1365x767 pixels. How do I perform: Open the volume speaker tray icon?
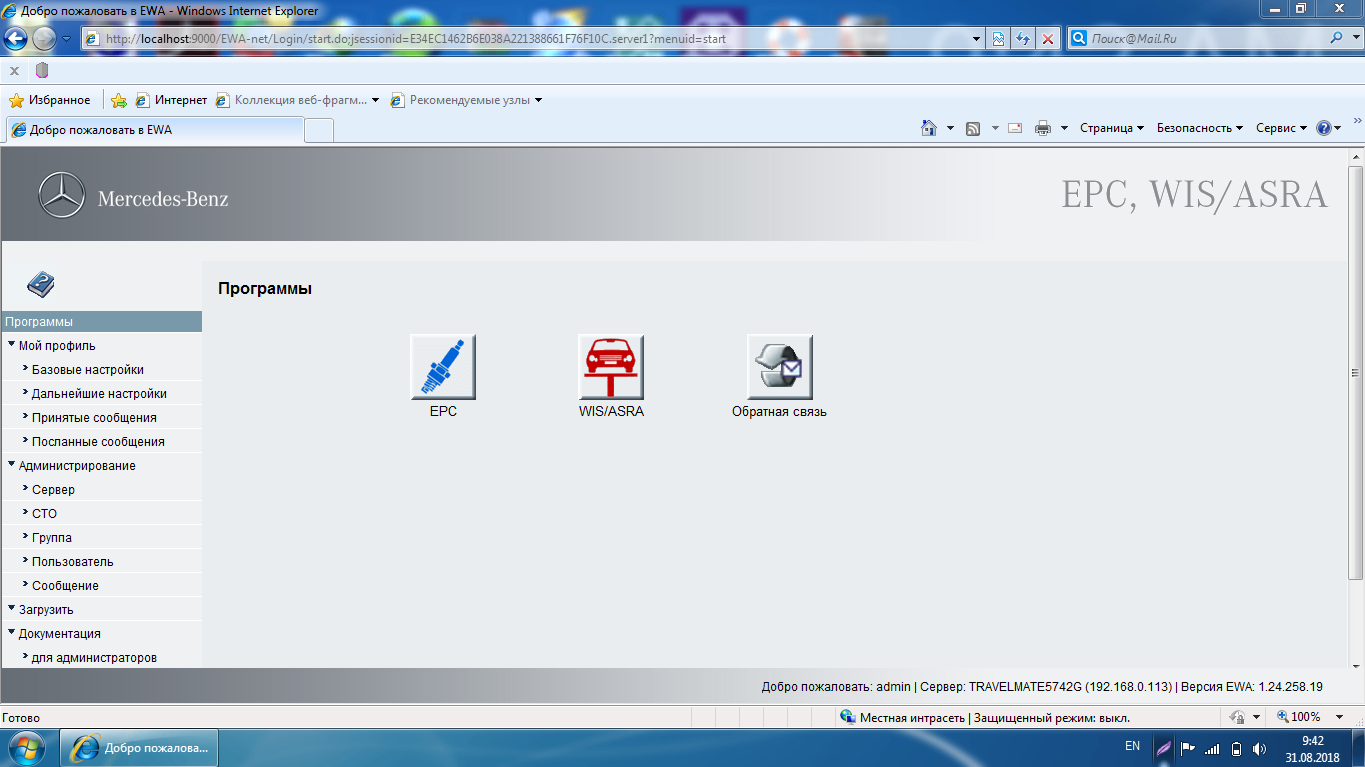(x=1260, y=748)
